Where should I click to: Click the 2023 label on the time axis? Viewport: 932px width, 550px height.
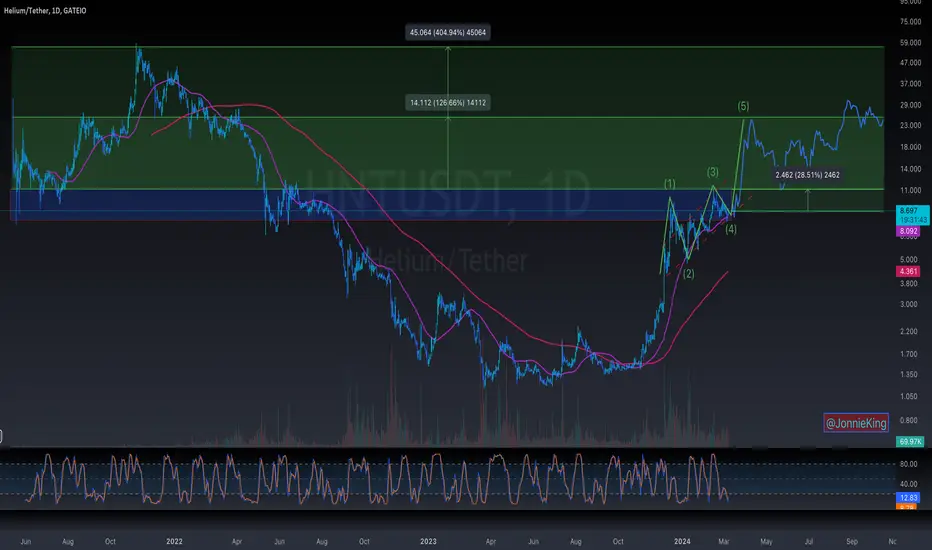(428, 542)
